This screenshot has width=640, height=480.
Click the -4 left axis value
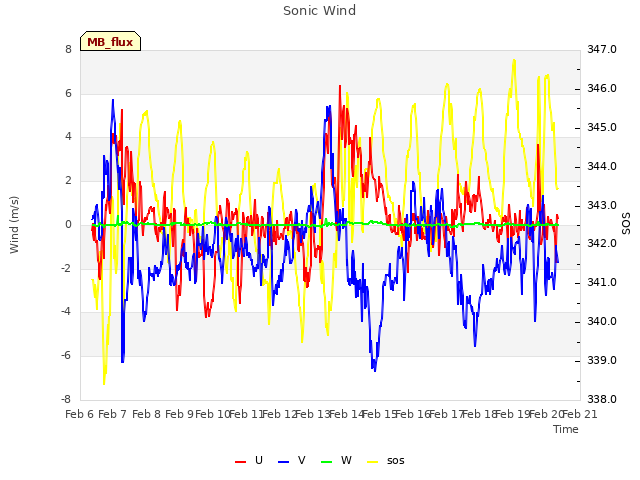66,312
